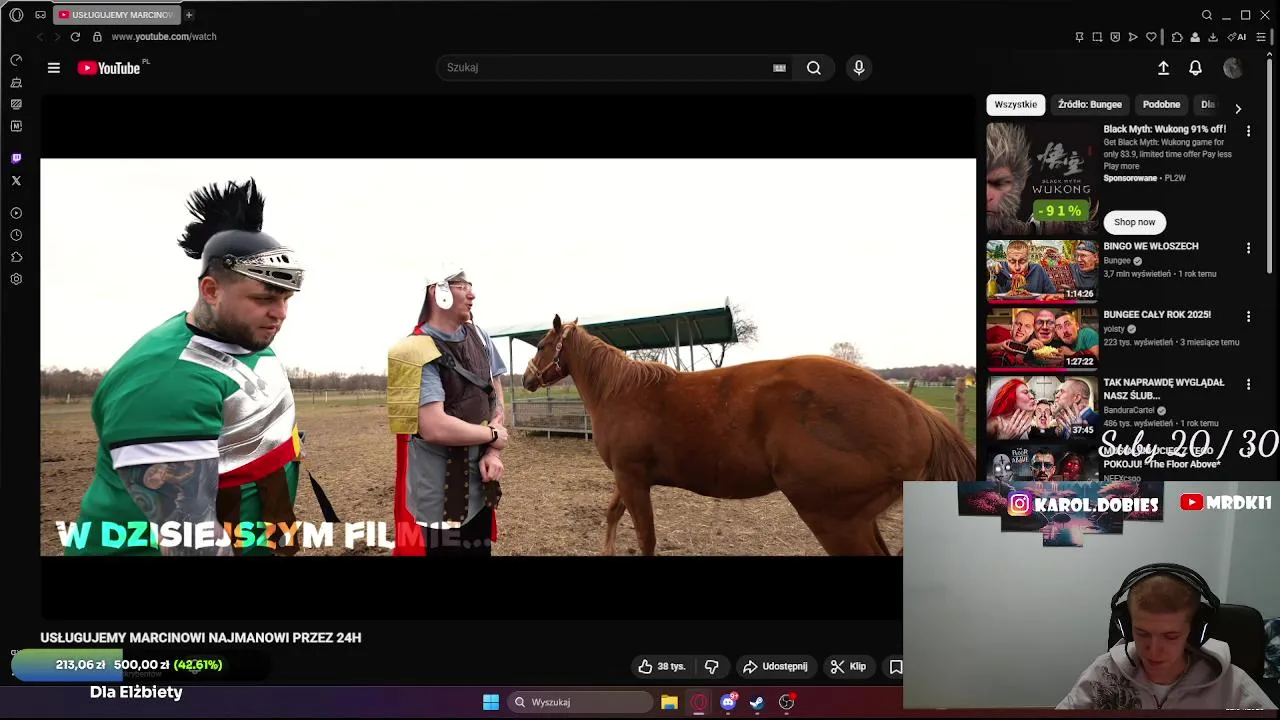This screenshot has width=1280, height=720.
Task: Dislike the video with thumbs down
Action: (712, 666)
